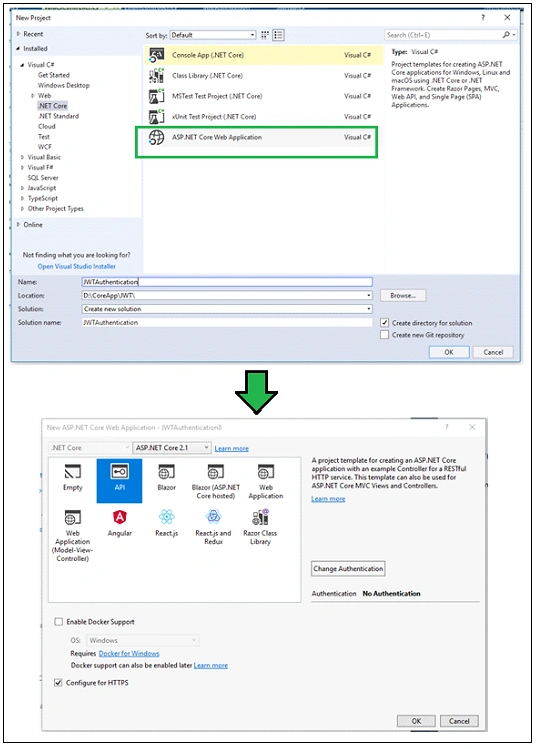The width and height of the screenshot is (536, 749).
Task: Open the search options dropdown arrow
Action: [514, 35]
